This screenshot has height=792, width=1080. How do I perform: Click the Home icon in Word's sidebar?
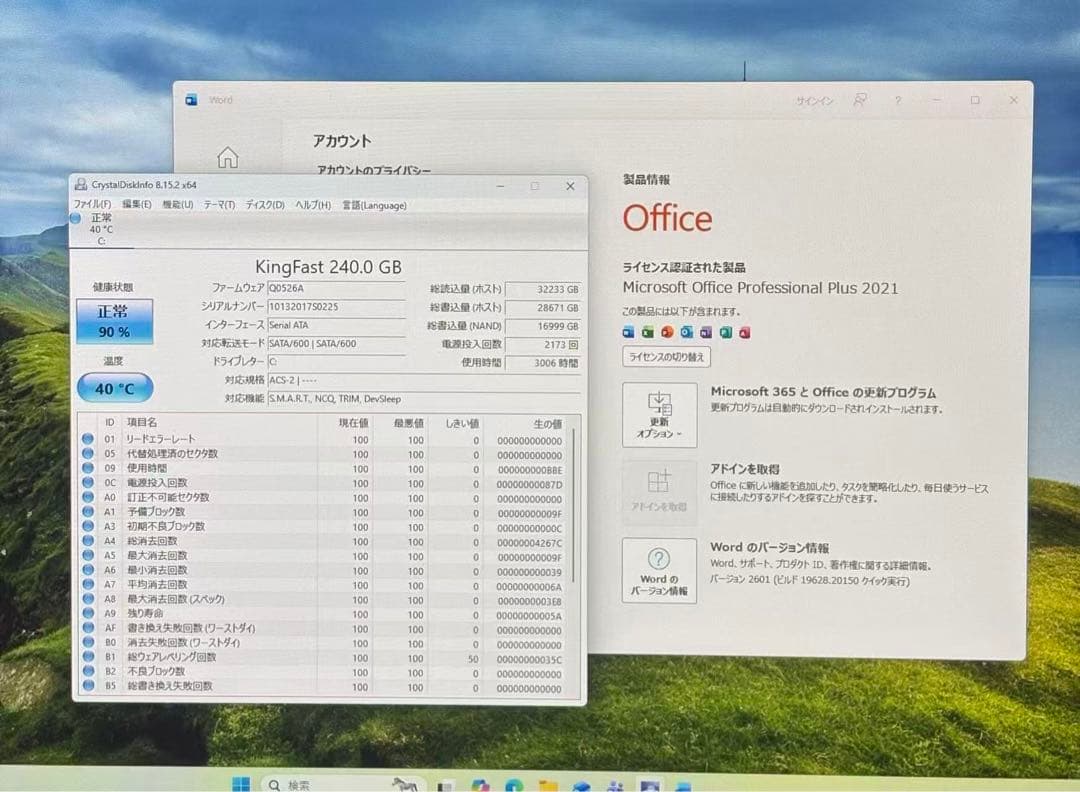pyautogui.click(x=228, y=157)
